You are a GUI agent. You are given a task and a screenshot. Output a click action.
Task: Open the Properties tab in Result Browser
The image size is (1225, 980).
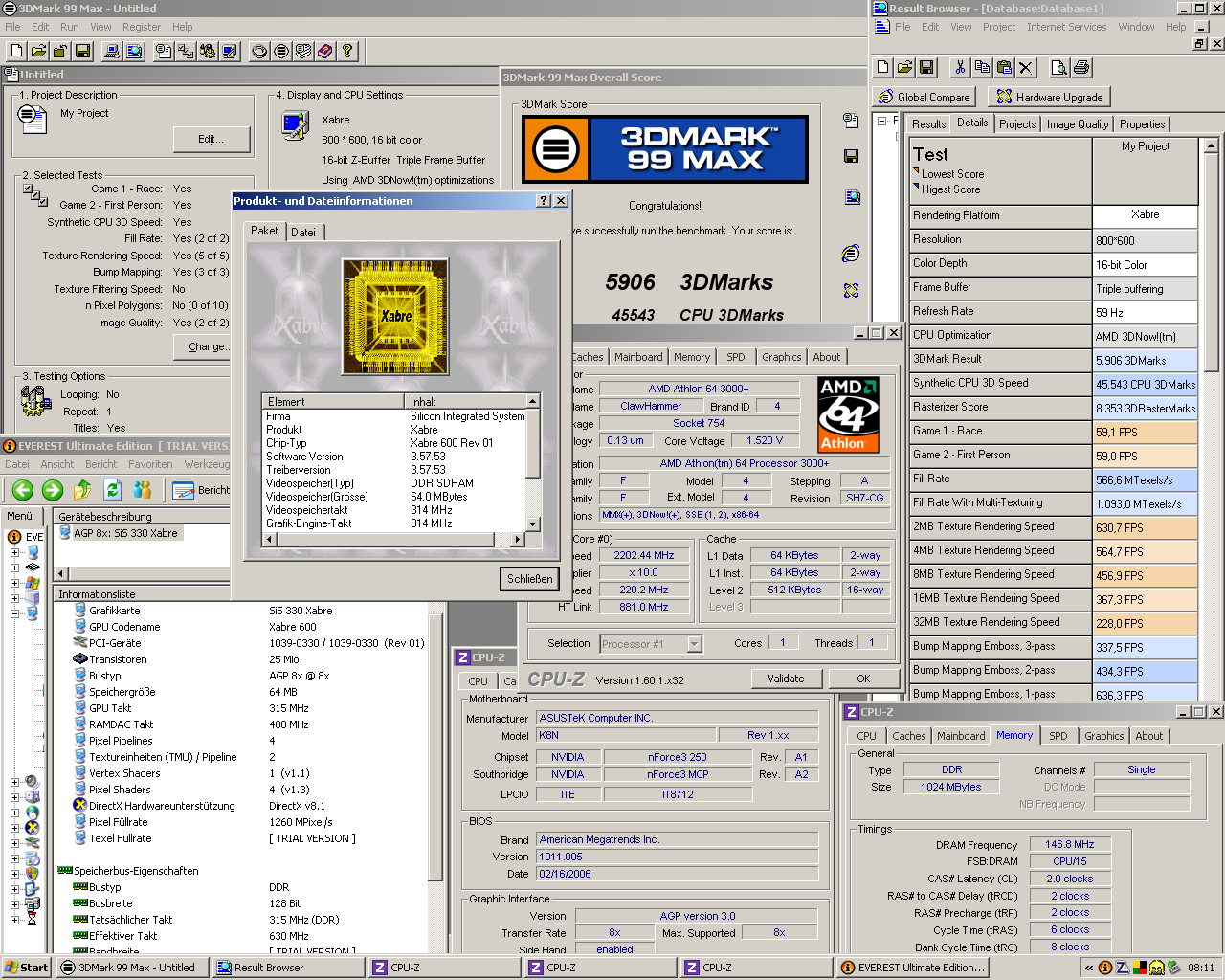click(1142, 124)
